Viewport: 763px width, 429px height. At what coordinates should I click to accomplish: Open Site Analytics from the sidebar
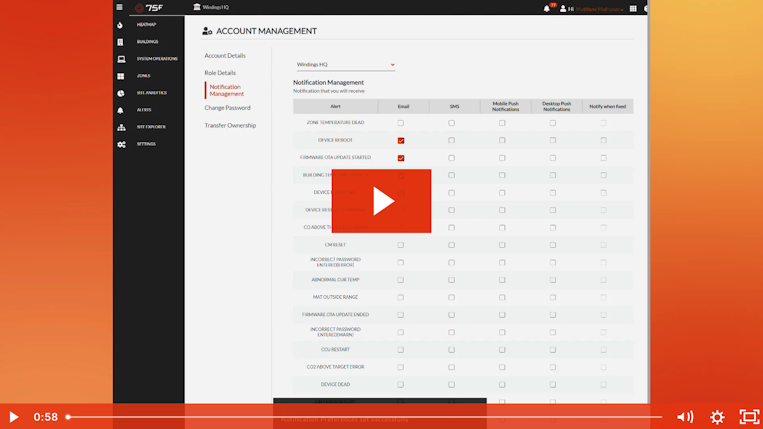(x=151, y=93)
